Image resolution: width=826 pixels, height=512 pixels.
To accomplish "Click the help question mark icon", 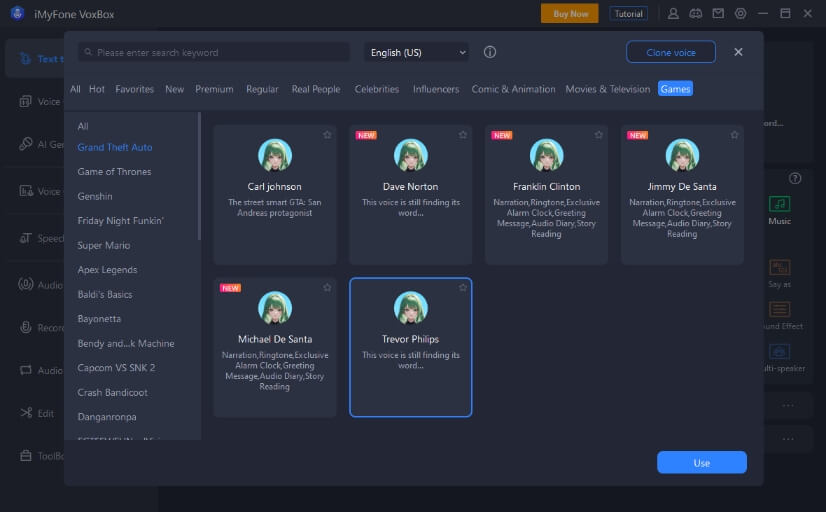I will (x=795, y=179).
